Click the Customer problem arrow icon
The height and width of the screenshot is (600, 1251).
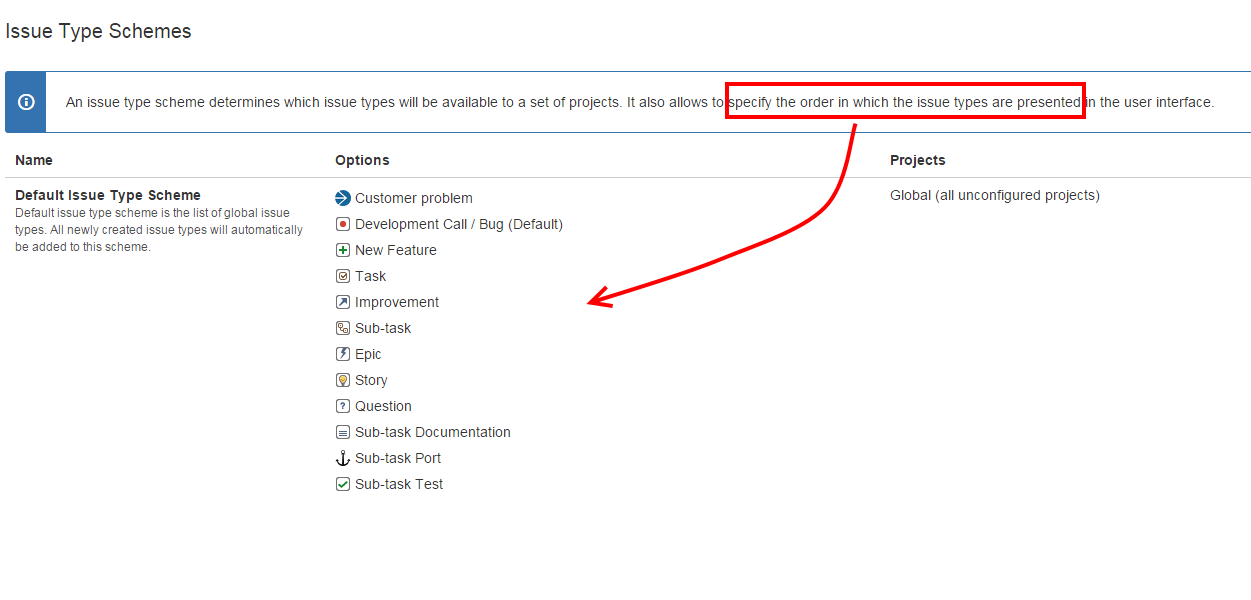pos(343,198)
